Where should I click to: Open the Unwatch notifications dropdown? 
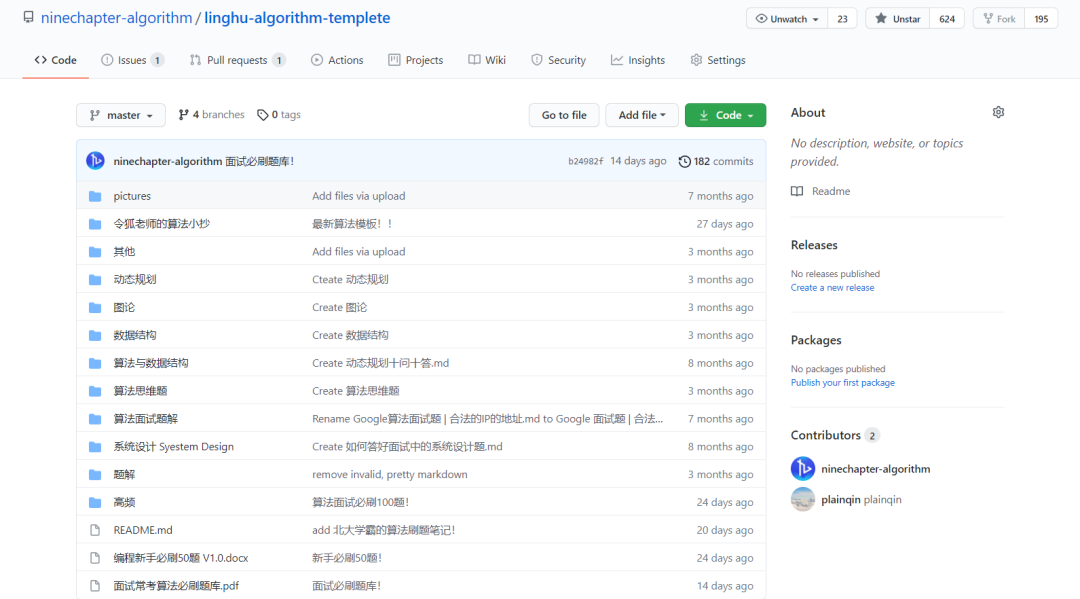coord(787,19)
